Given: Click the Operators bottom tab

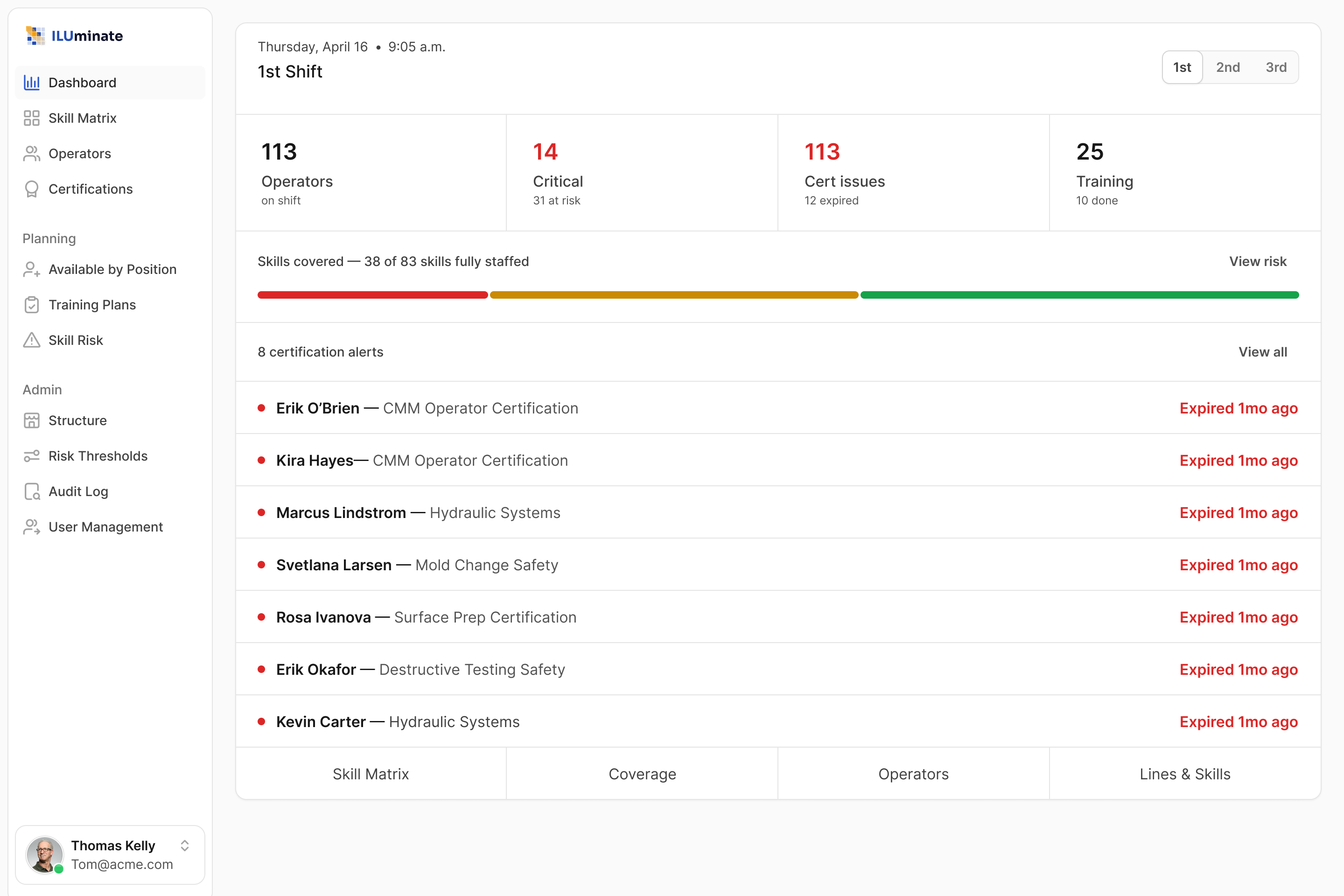Looking at the screenshot, I should (913, 774).
